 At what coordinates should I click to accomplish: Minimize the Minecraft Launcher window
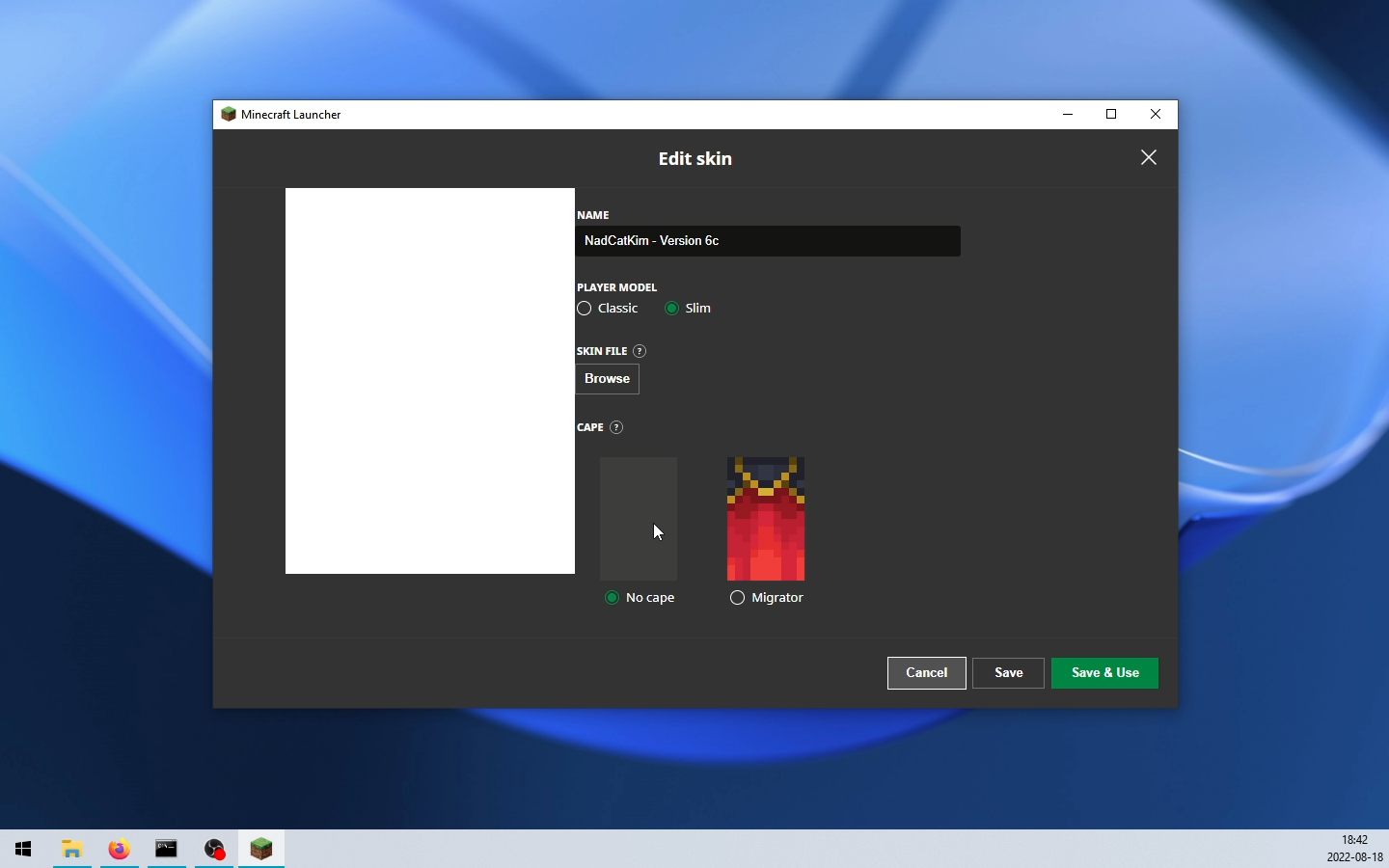1069,114
